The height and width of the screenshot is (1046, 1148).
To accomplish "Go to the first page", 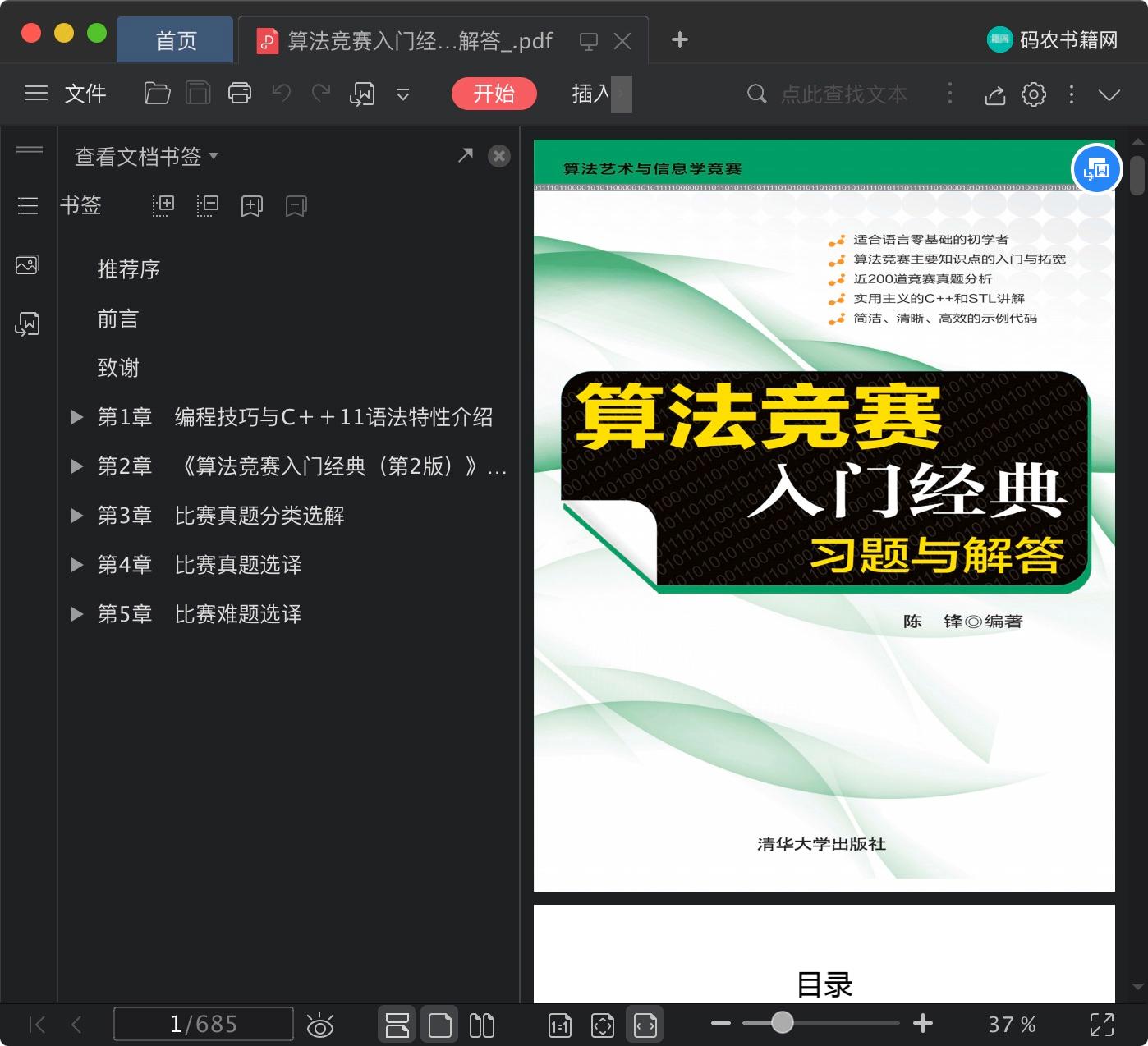I will pyautogui.click(x=37, y=1025).
